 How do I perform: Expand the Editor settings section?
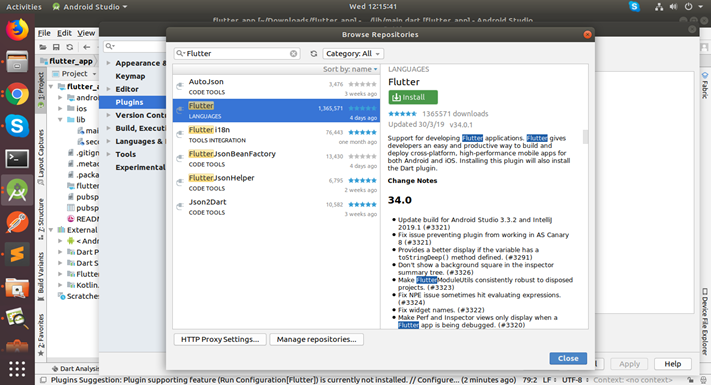click(x=108, y=89)
